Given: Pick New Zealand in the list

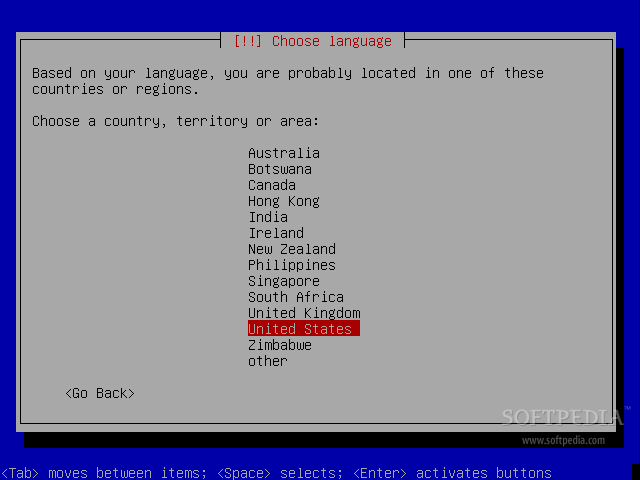Looking at the screenshot, I should [x=292, y=249].
